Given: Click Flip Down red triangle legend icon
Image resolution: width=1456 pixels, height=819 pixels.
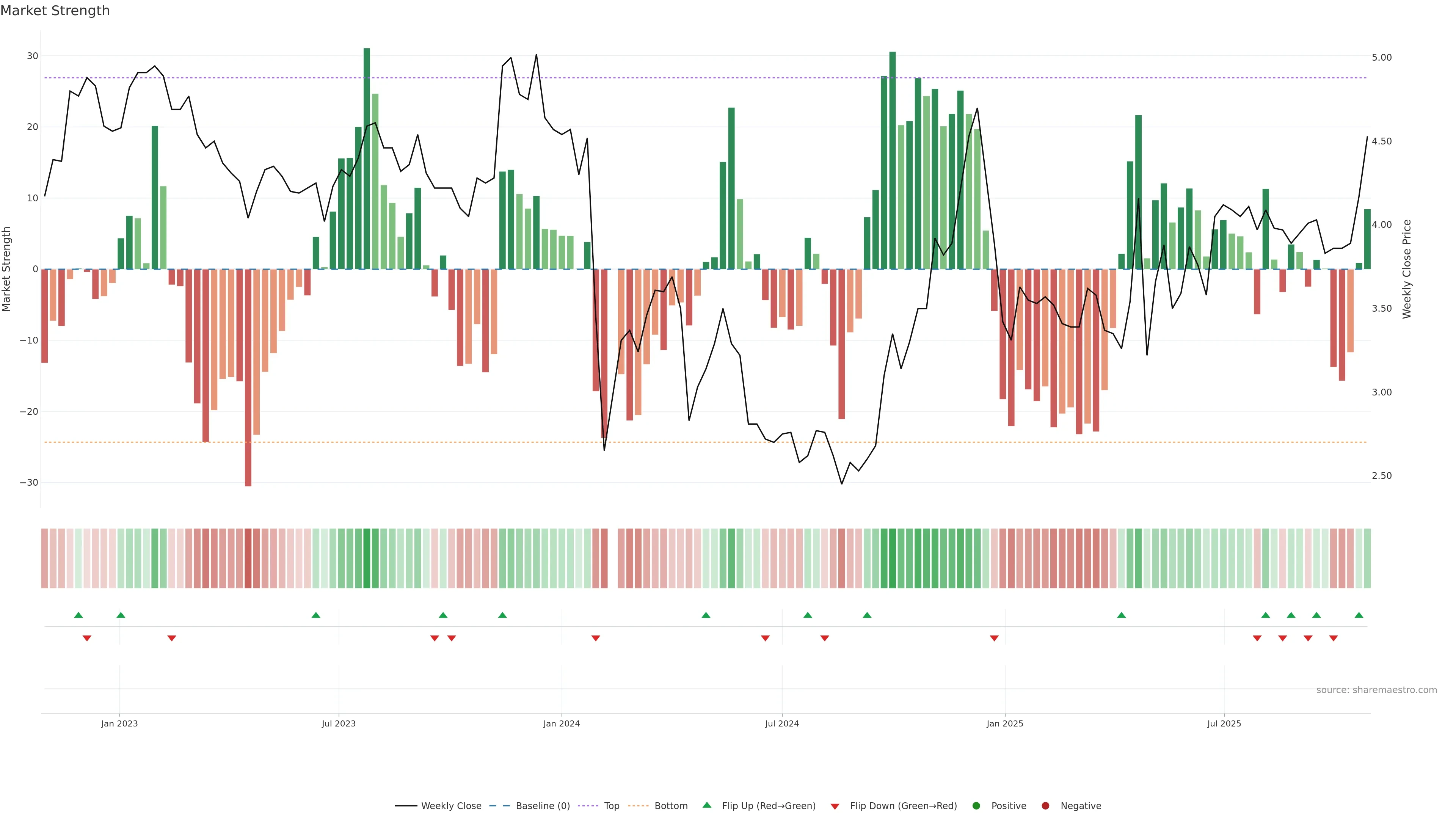Looking at the screenshot, I should 835,806.
